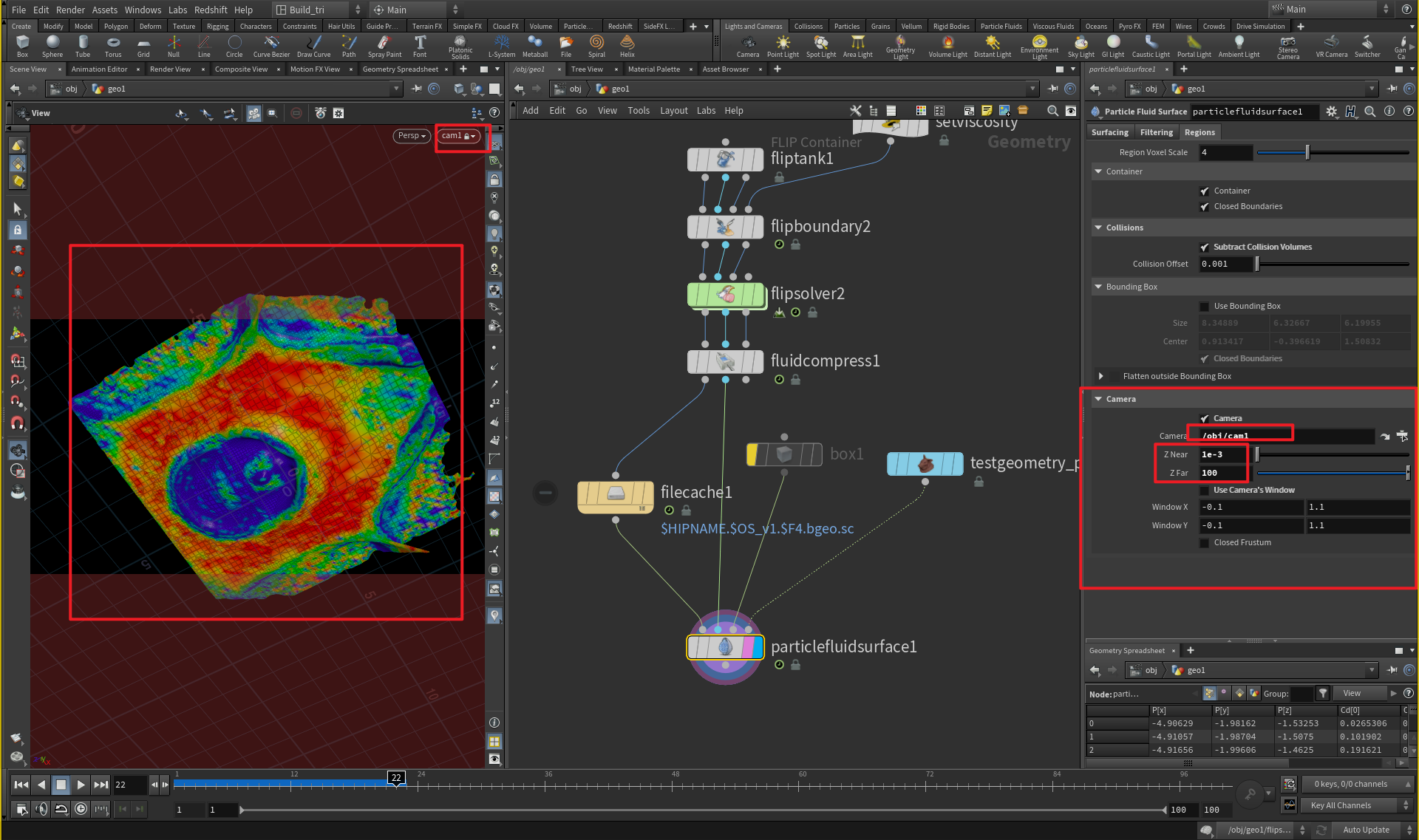Image resolution: width=1419 pixels, height=840 pixels.
Task: Switch to the Filtering tab
Action: click(x=1156, y=132)
